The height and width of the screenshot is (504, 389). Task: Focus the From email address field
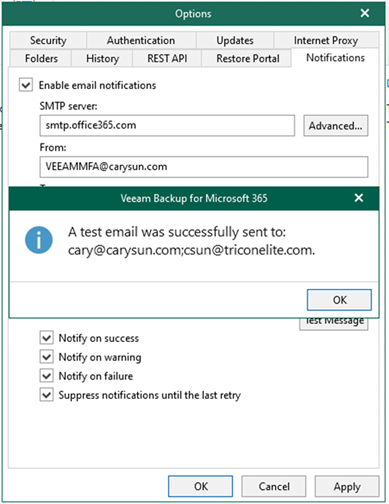[x=204, y=167]
